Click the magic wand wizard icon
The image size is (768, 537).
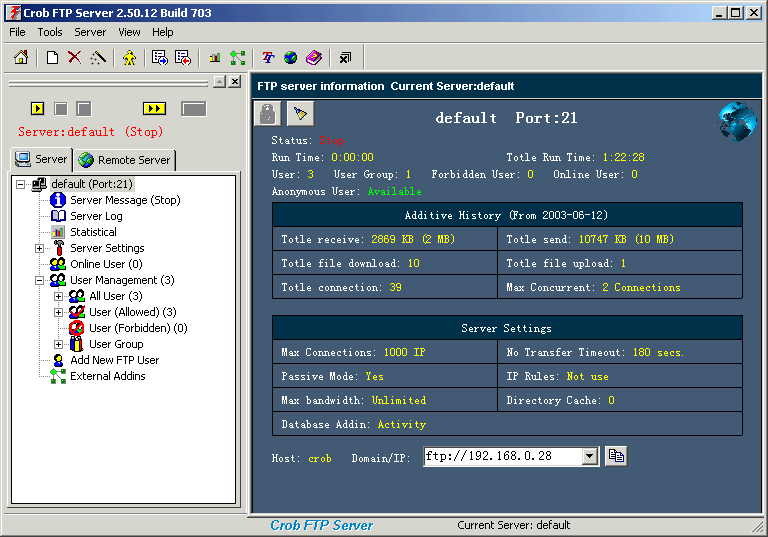(97, 57)
